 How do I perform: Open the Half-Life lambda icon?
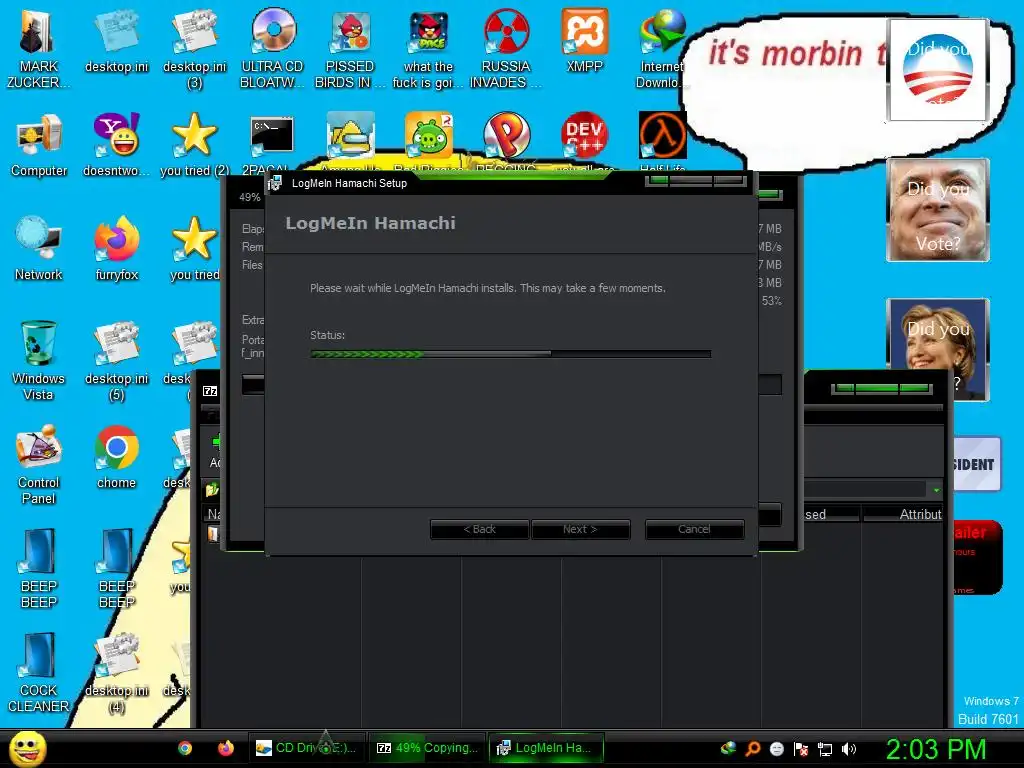pyautogui.click(x=662, y=136)
